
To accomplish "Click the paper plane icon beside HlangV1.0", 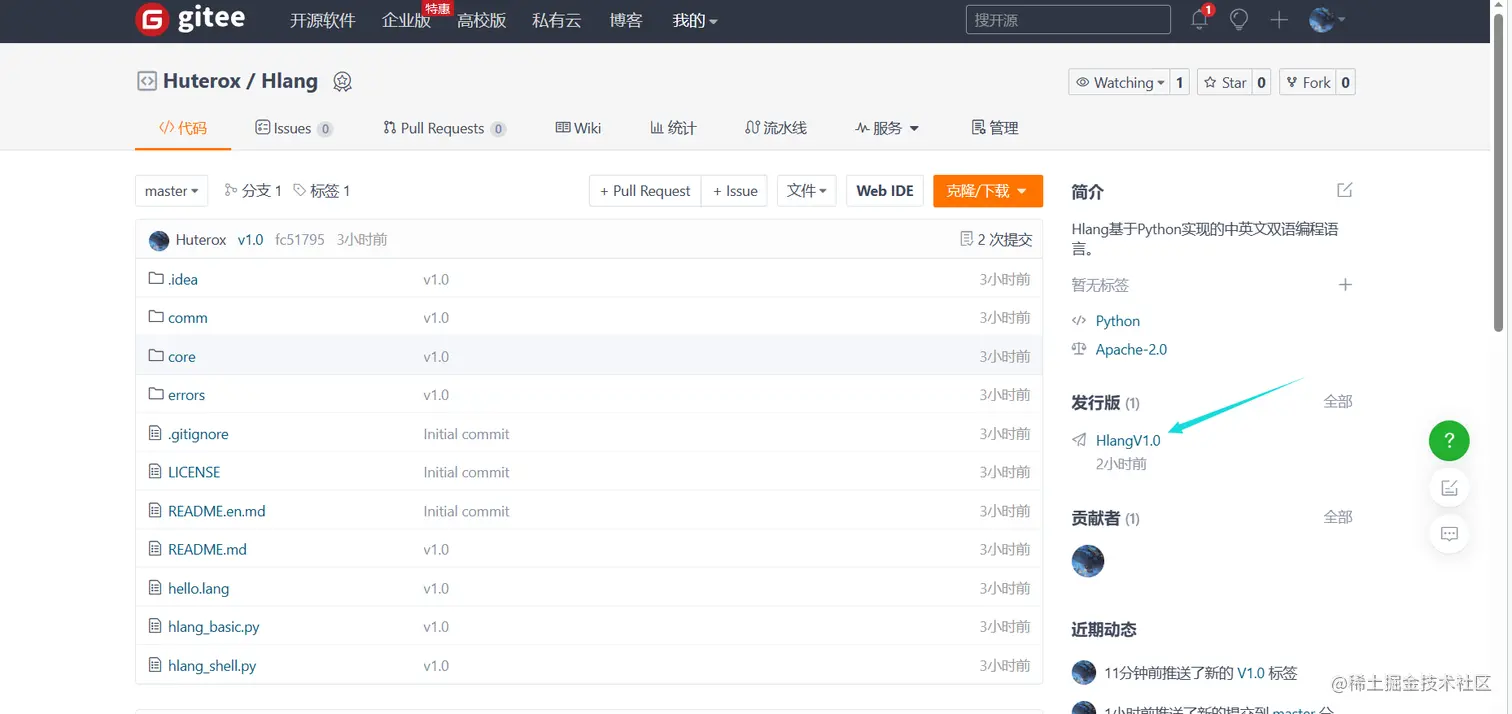I will (x=1079, y=440).
